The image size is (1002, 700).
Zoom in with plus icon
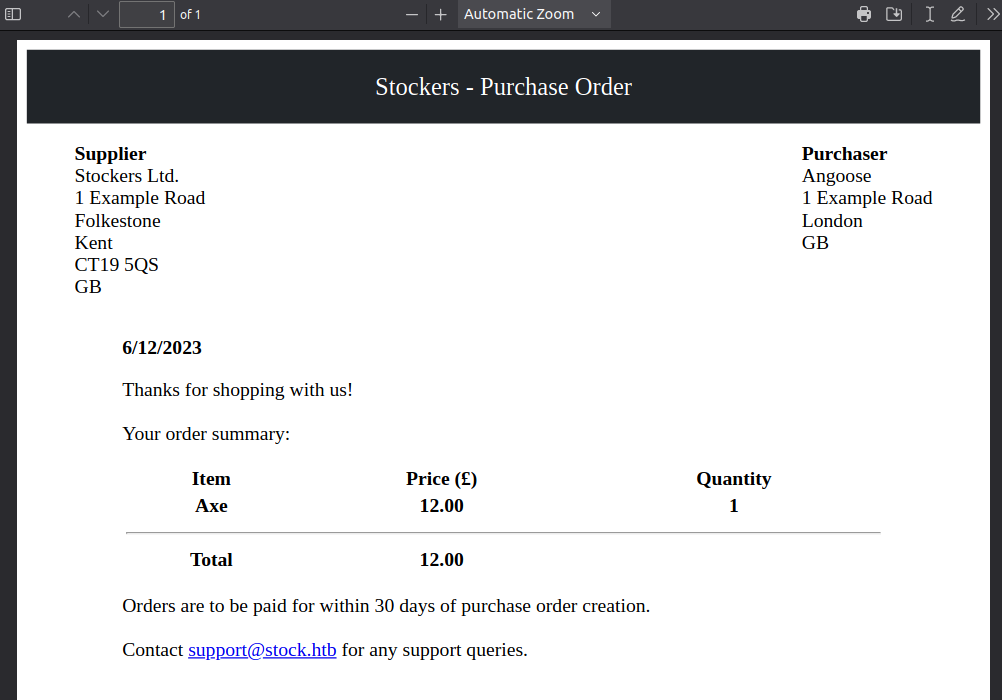point(440,14)
